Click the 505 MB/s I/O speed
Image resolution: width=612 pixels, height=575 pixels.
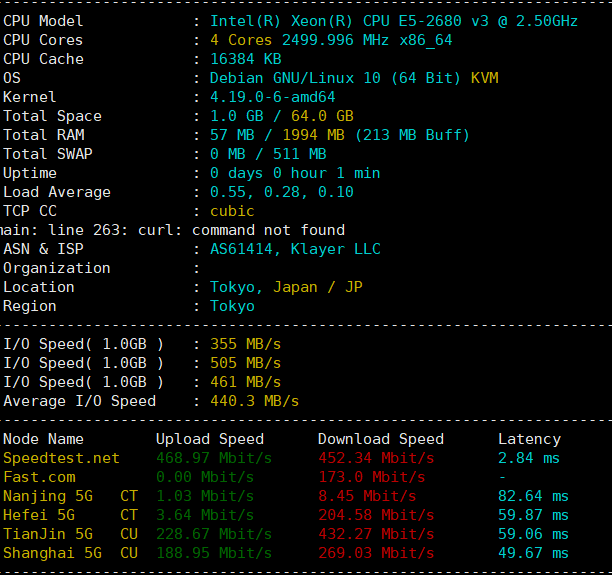click(x=246, y=363)
